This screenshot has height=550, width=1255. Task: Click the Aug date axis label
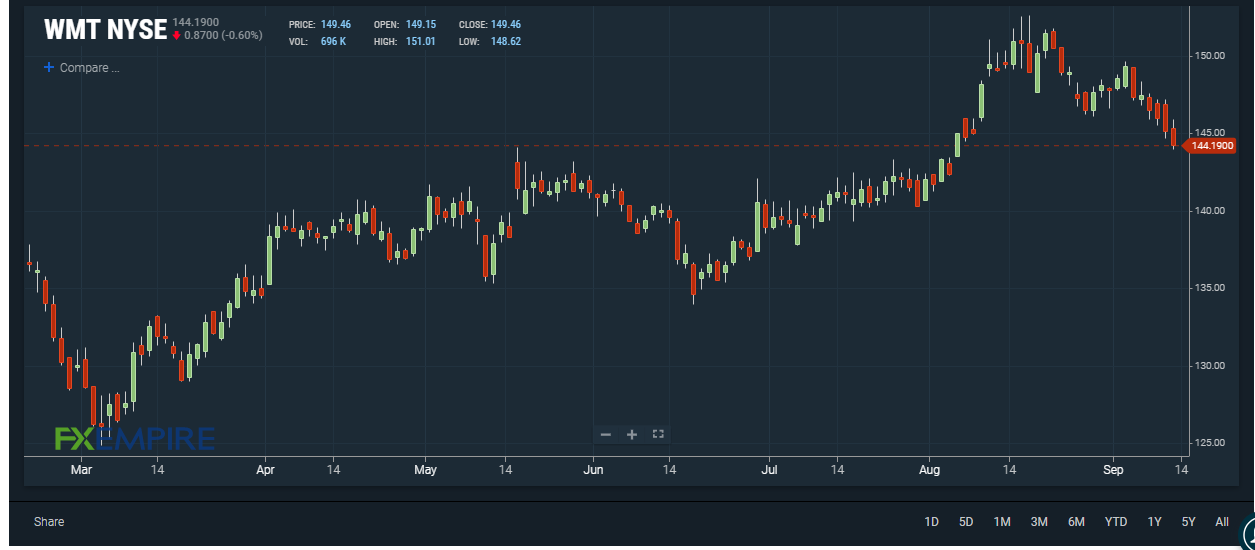930,469
